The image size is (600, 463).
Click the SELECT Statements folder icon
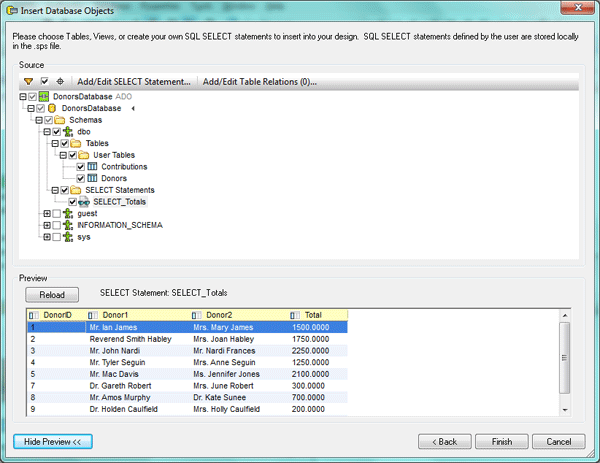76,190
